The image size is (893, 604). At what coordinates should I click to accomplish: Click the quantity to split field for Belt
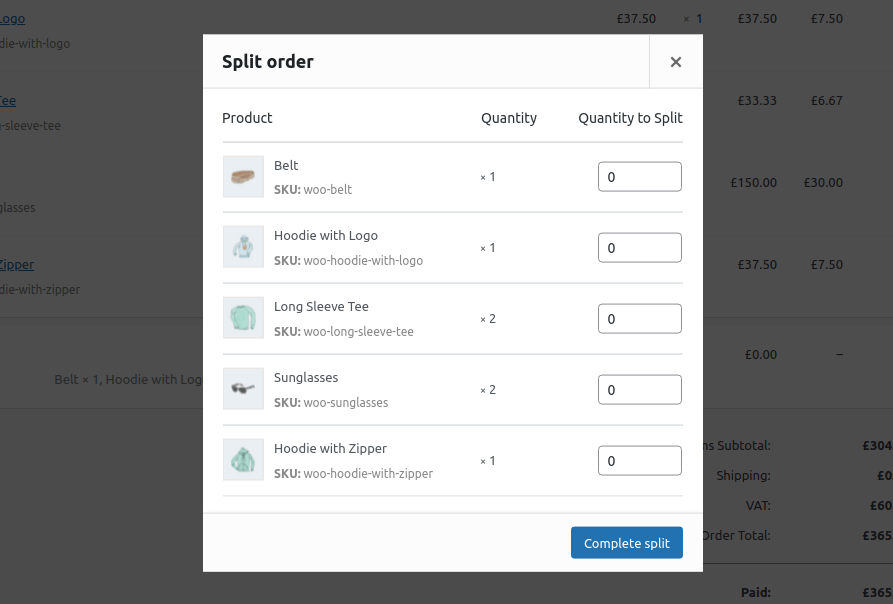tap(640, 176)
